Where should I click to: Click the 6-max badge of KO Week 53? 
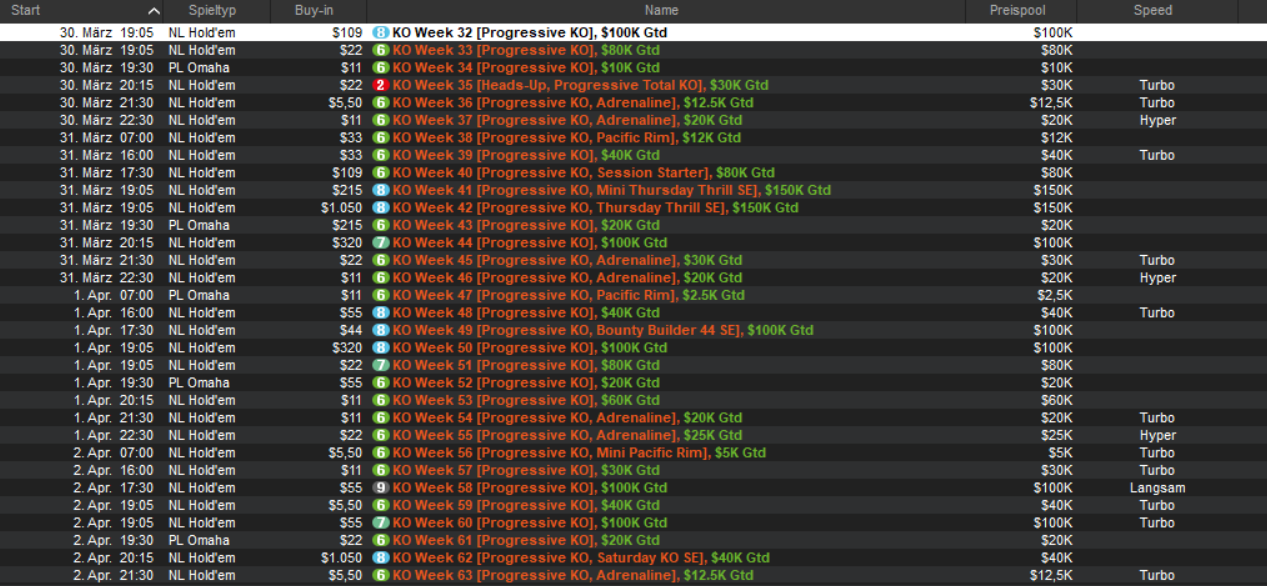coord(380,400)
